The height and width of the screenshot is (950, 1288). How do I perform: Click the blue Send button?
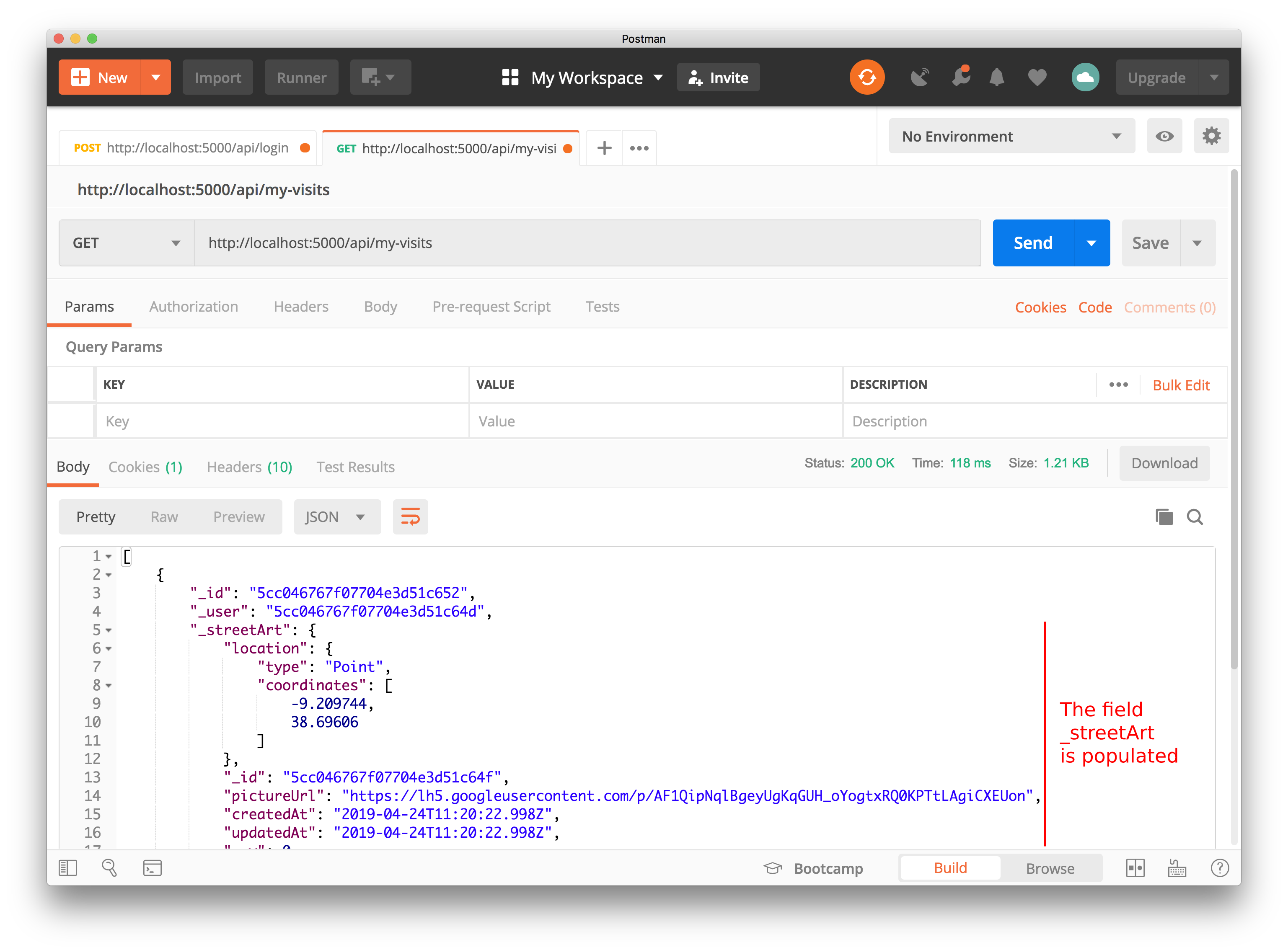coord(1033,243)
